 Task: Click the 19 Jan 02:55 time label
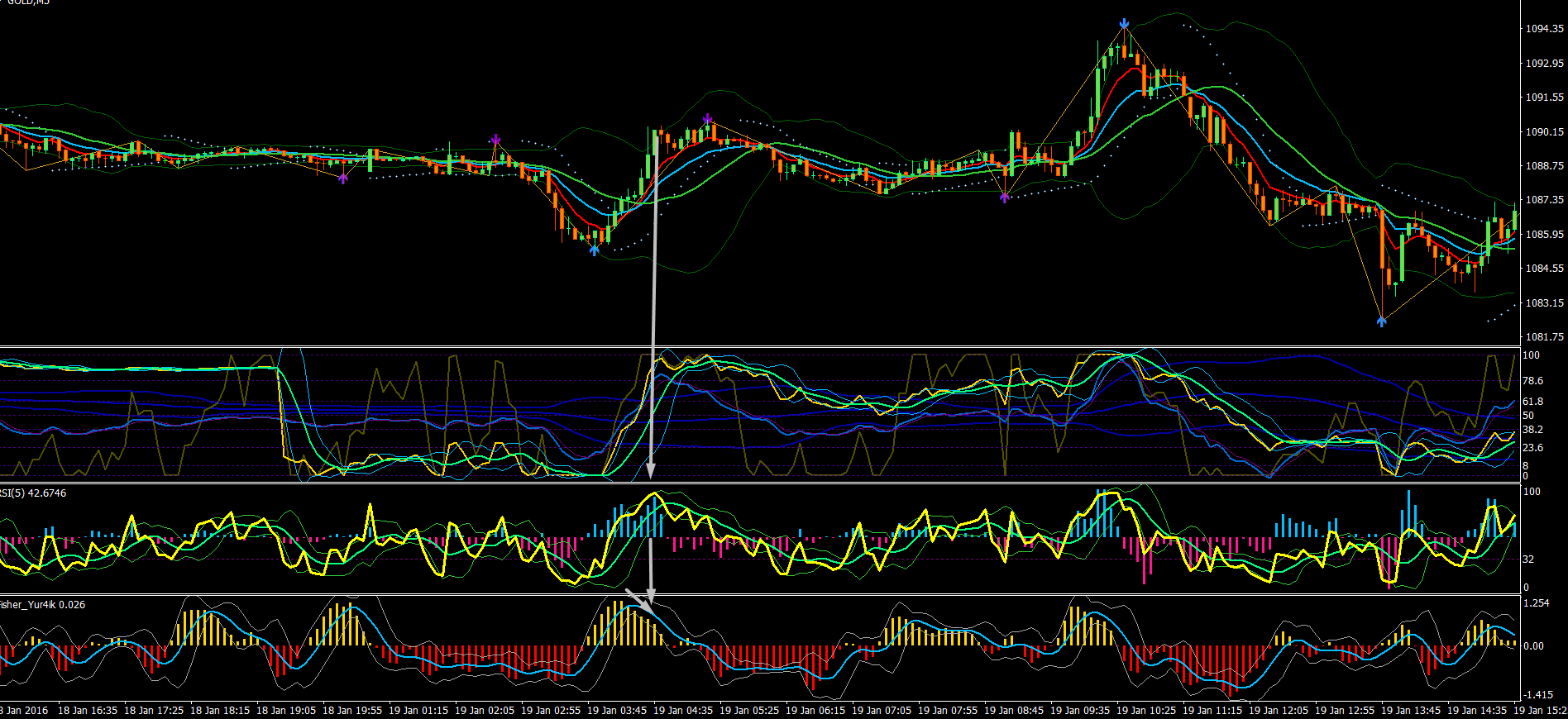pyautogui.click(x=551, y=711)
